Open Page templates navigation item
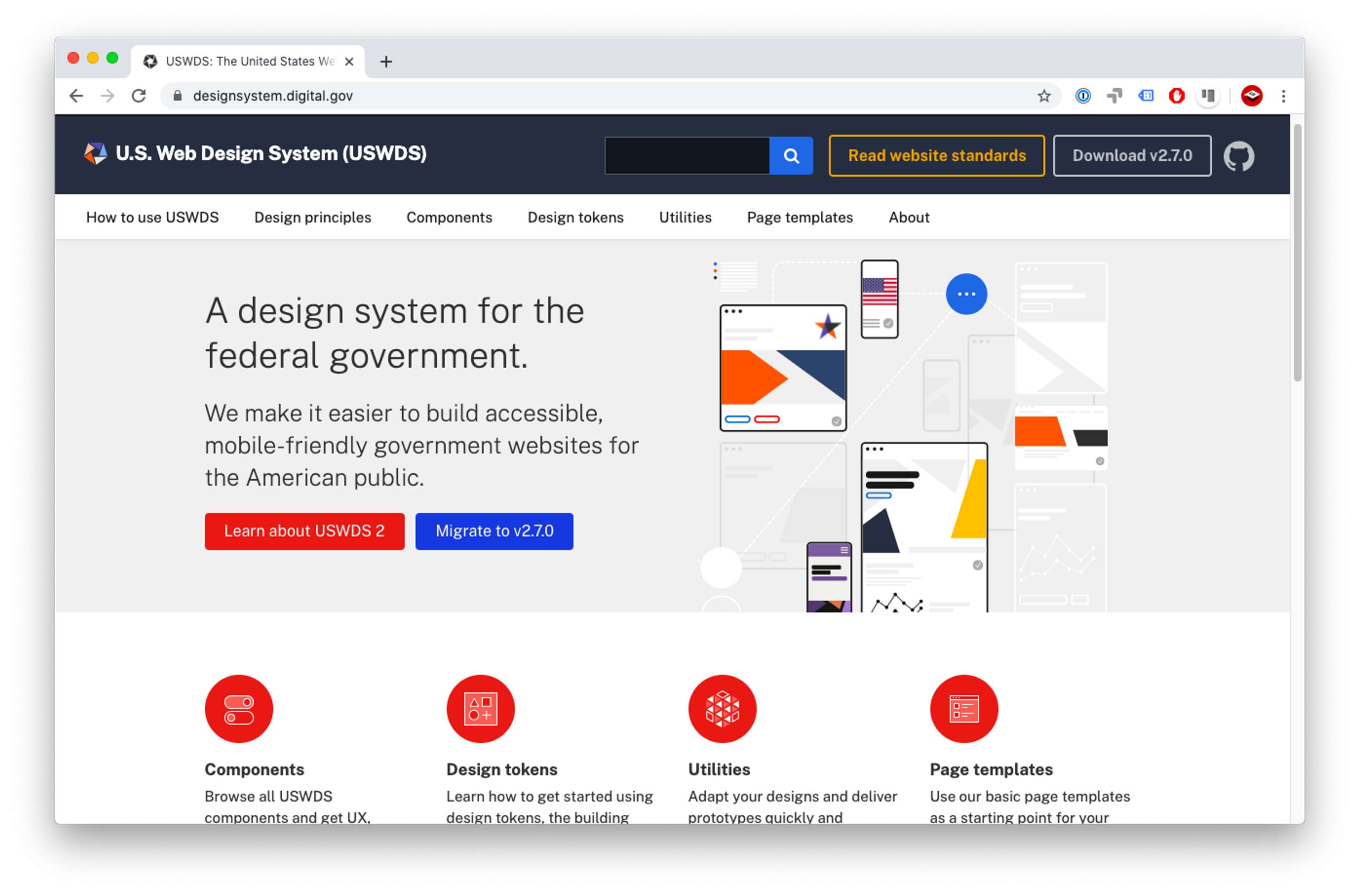The height and width of the screenshot is (896, 1359). pyautogui.click(x=800, y=217)
